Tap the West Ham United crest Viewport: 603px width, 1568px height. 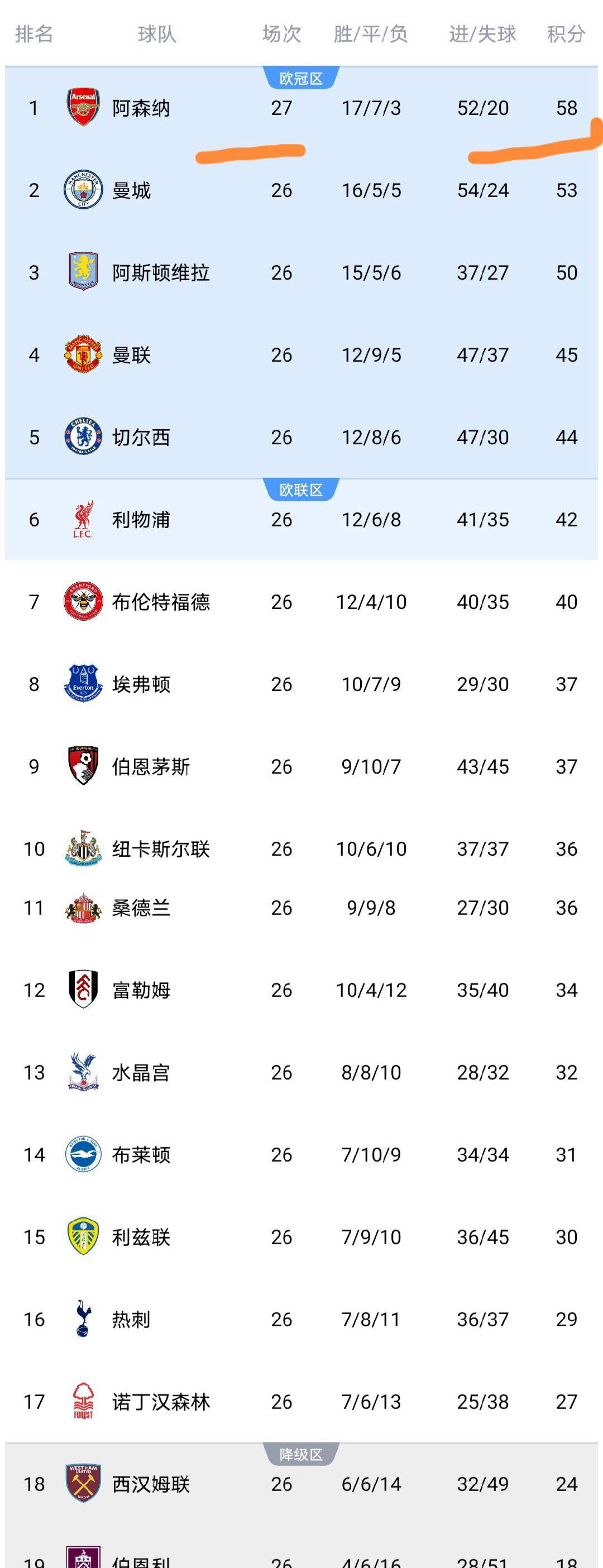83,1483
